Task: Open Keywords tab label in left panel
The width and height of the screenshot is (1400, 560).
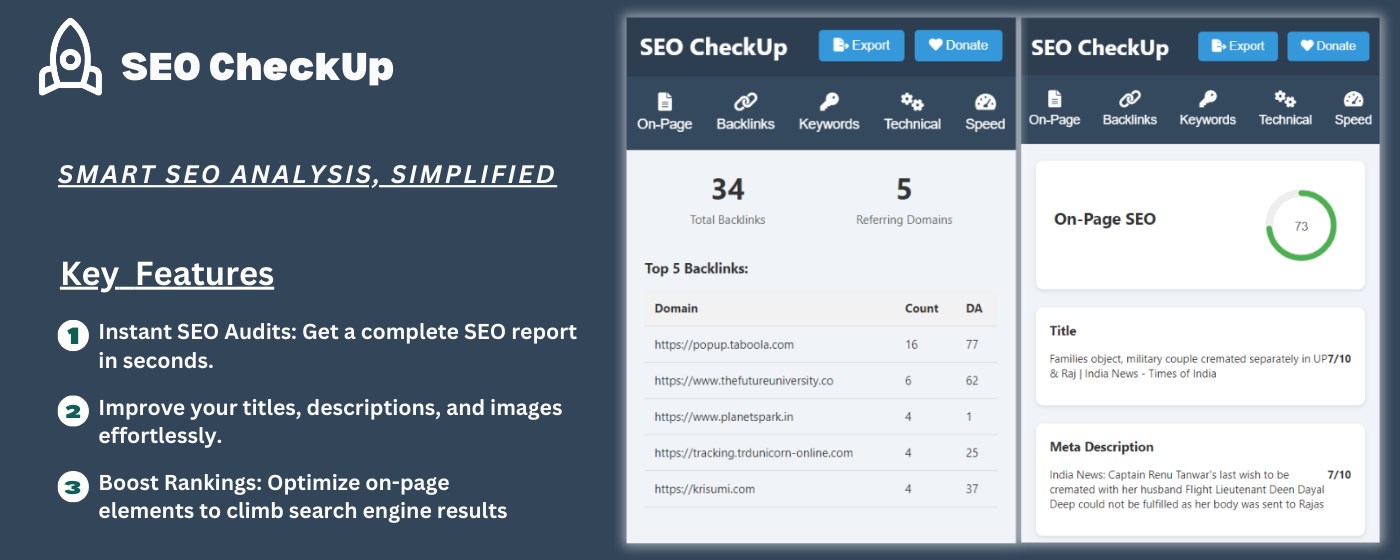Action: pos(829,124)
